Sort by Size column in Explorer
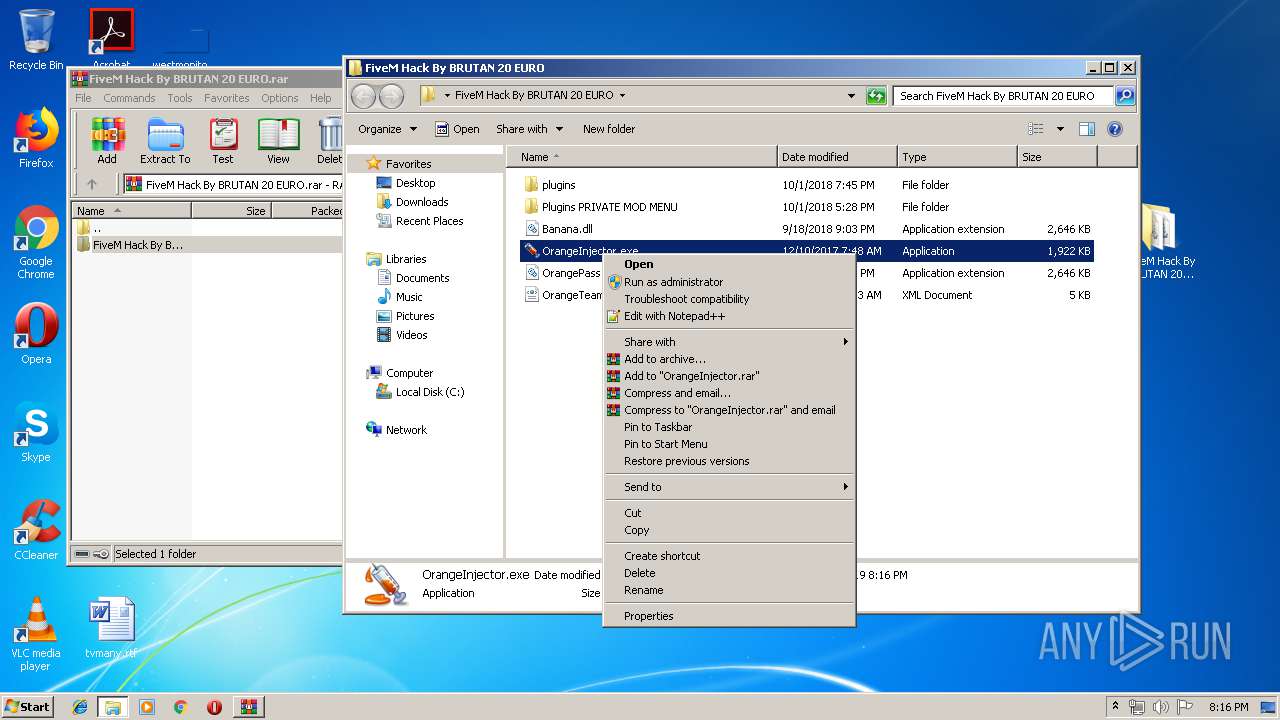The image size is (1280, 720). pos(1057,157)
